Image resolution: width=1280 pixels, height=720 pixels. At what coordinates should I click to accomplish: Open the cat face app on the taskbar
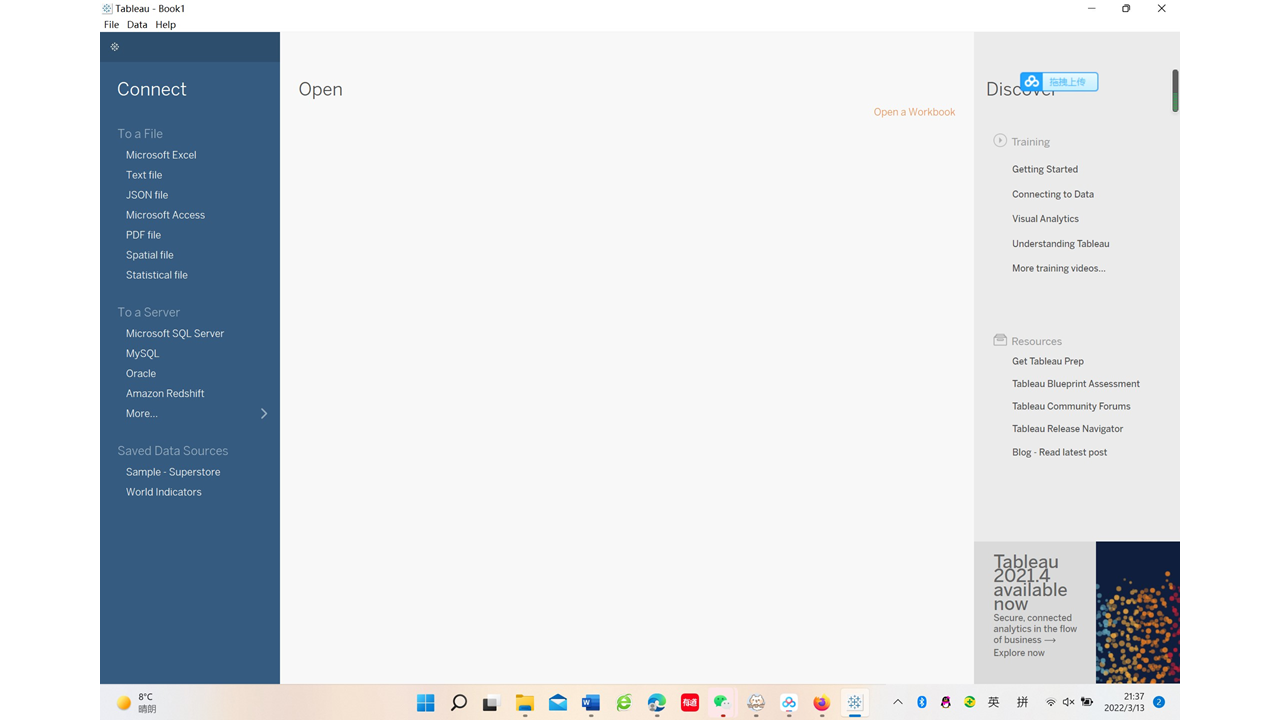pyautogui.click(x=756, y=703)
